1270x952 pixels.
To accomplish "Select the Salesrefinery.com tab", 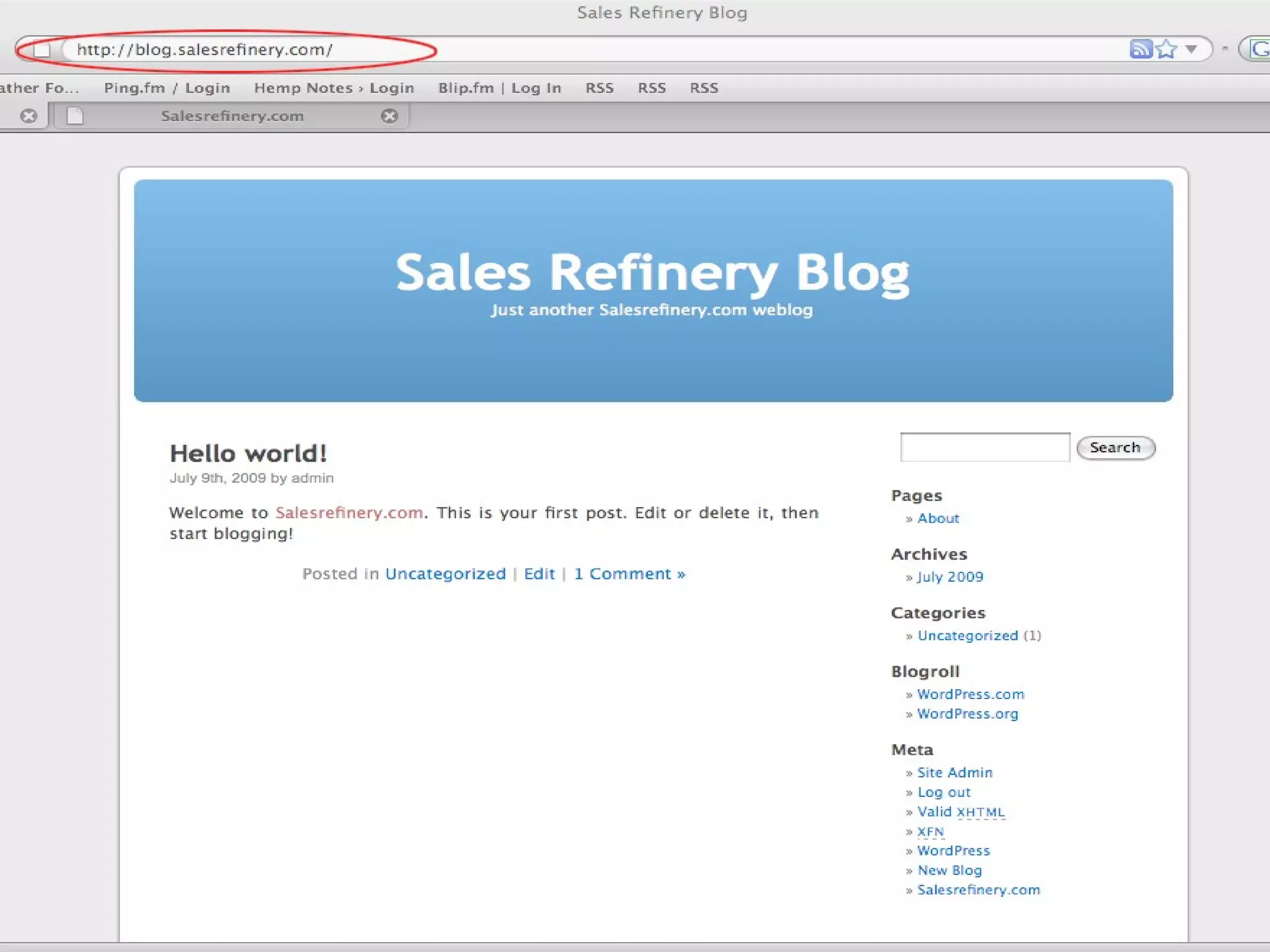I will (x=232, y=116).
